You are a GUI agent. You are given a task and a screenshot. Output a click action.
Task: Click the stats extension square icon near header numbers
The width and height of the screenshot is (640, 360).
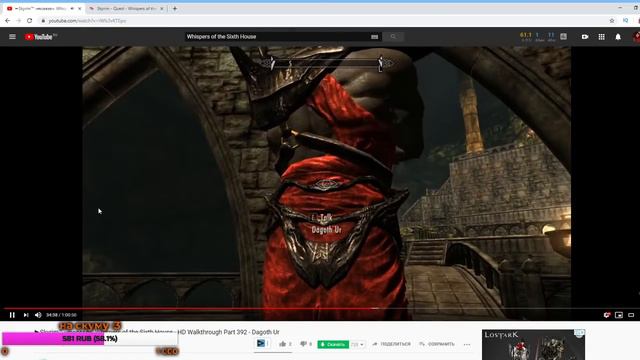coord(564,36)
